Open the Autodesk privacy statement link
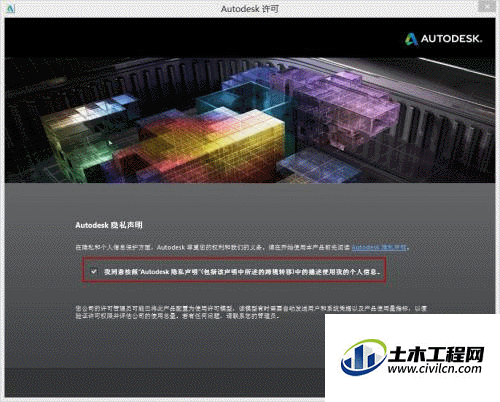Viewport: 500px width, 402px height. point(379,247)
